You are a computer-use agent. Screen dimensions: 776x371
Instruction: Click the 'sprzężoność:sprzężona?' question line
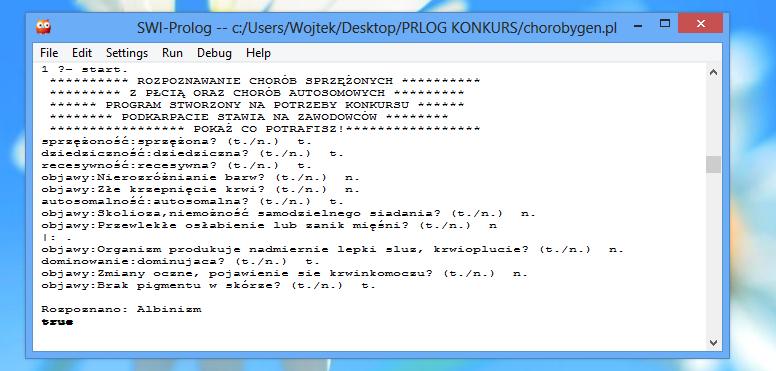point(176,141)
